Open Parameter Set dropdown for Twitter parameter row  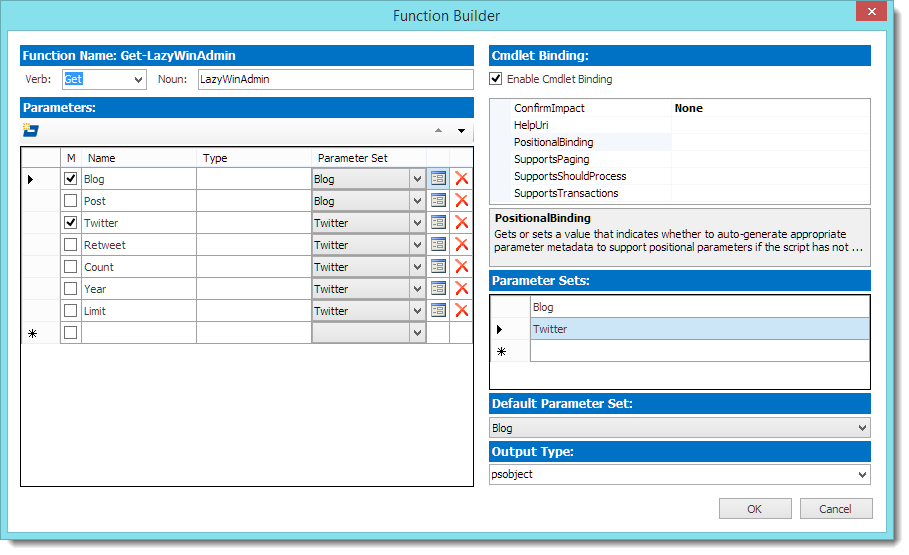417,223
